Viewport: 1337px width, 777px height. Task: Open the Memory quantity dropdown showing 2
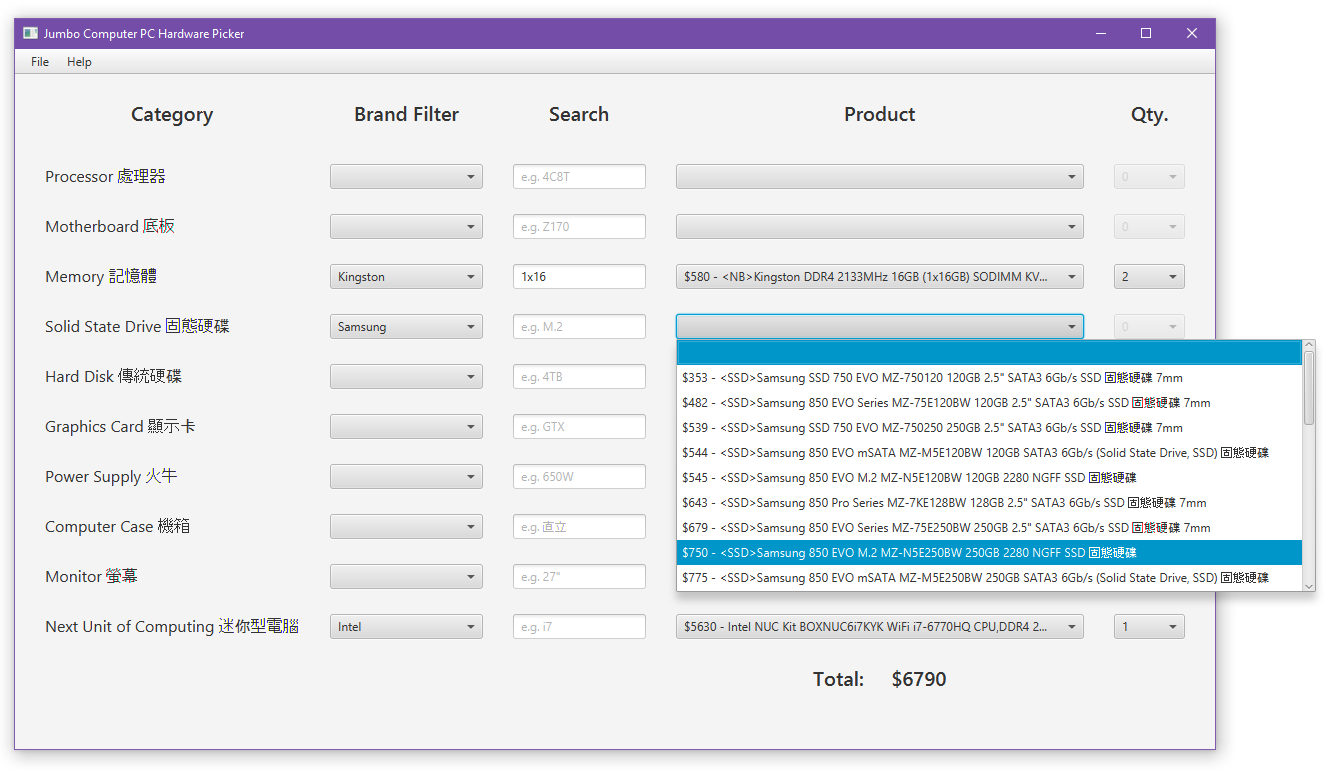[x=1149, y=277]
